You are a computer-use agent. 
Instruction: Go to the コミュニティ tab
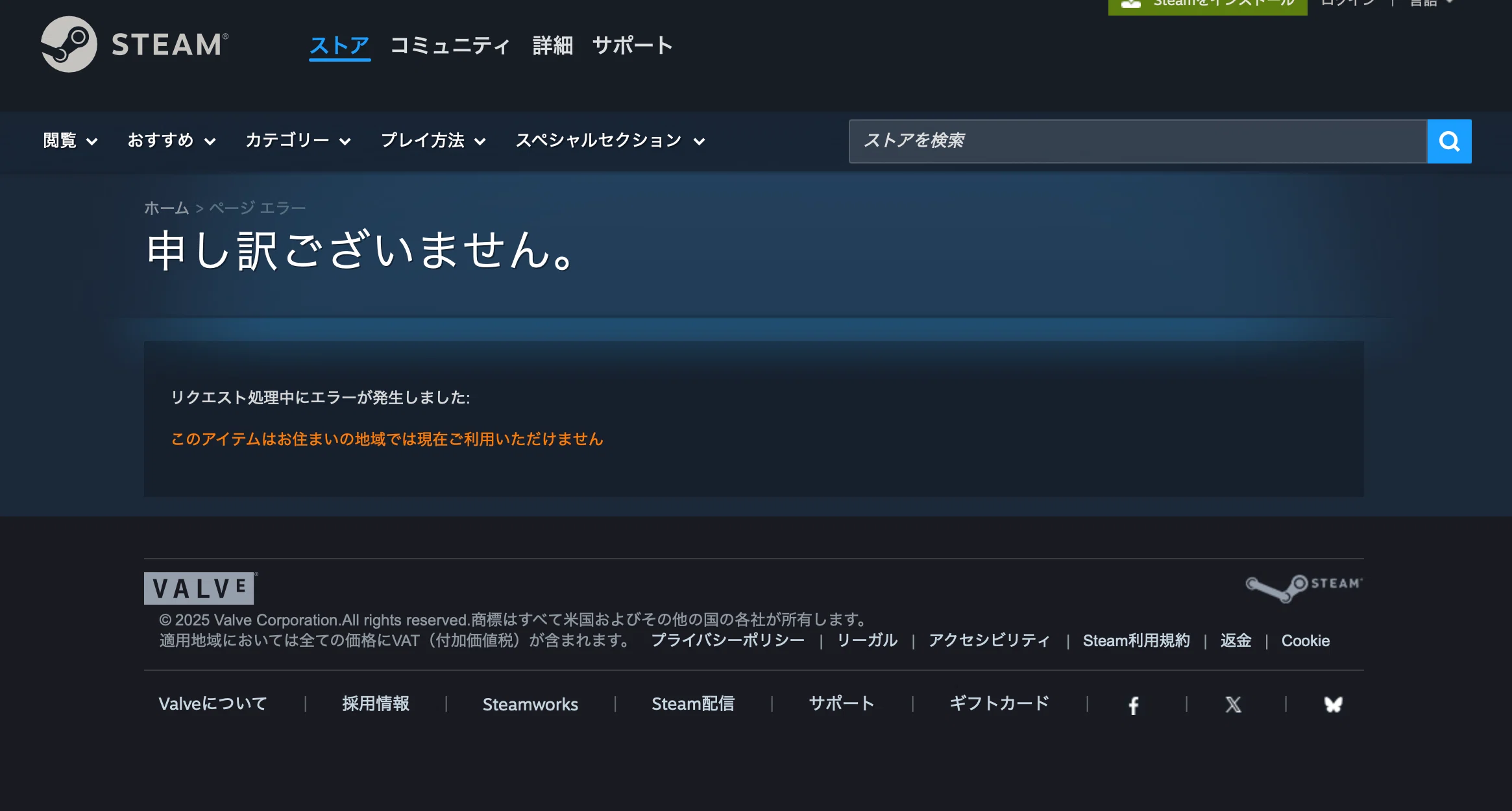point(450,45)
